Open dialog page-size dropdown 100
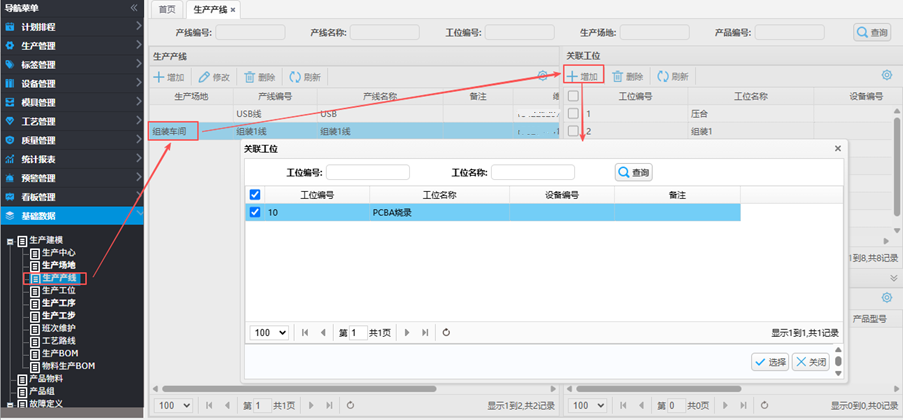The height and width of the screenshot is (420, 903). [x=269, y=332]
